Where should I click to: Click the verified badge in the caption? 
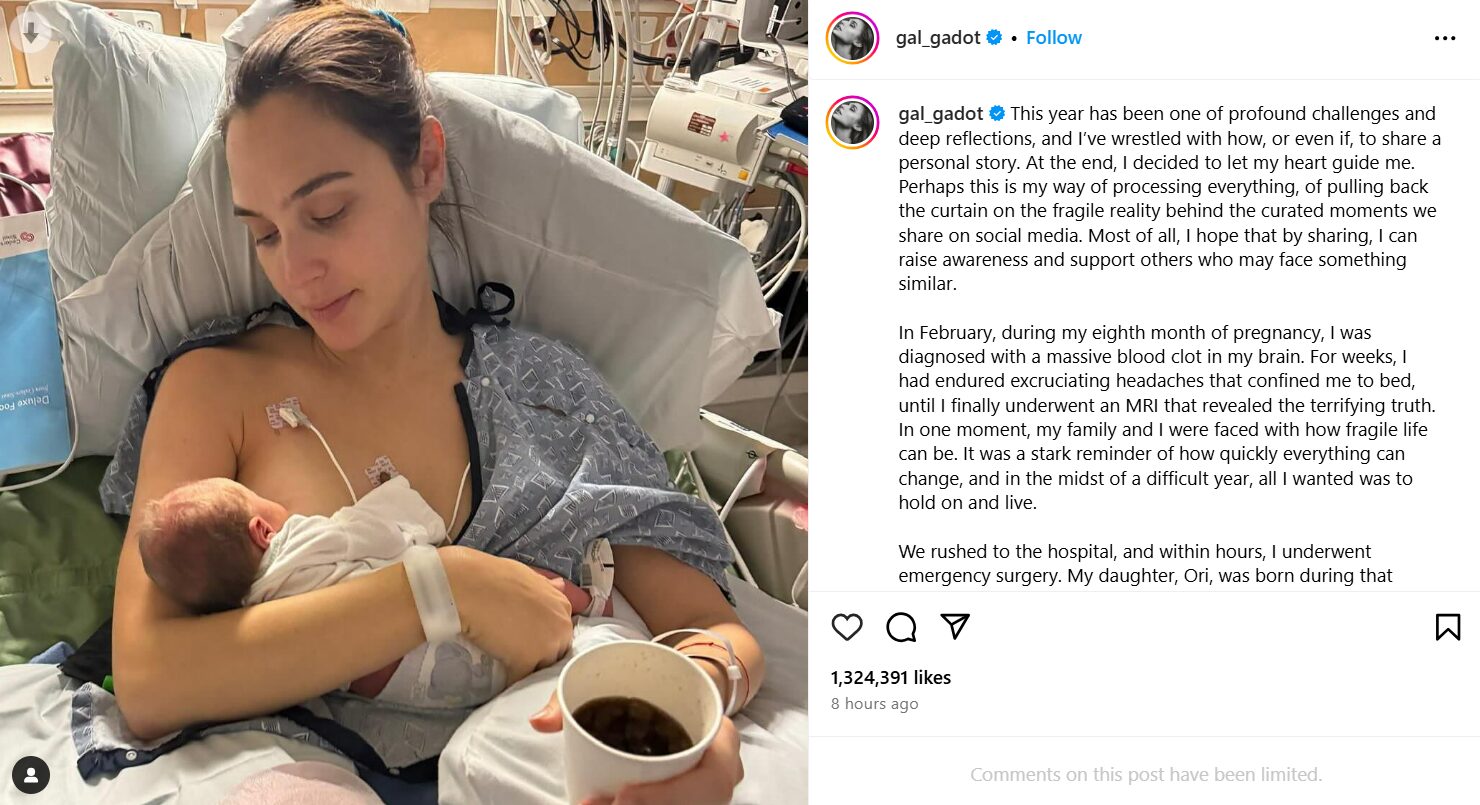pyautogui.click(x=997, y=114)
